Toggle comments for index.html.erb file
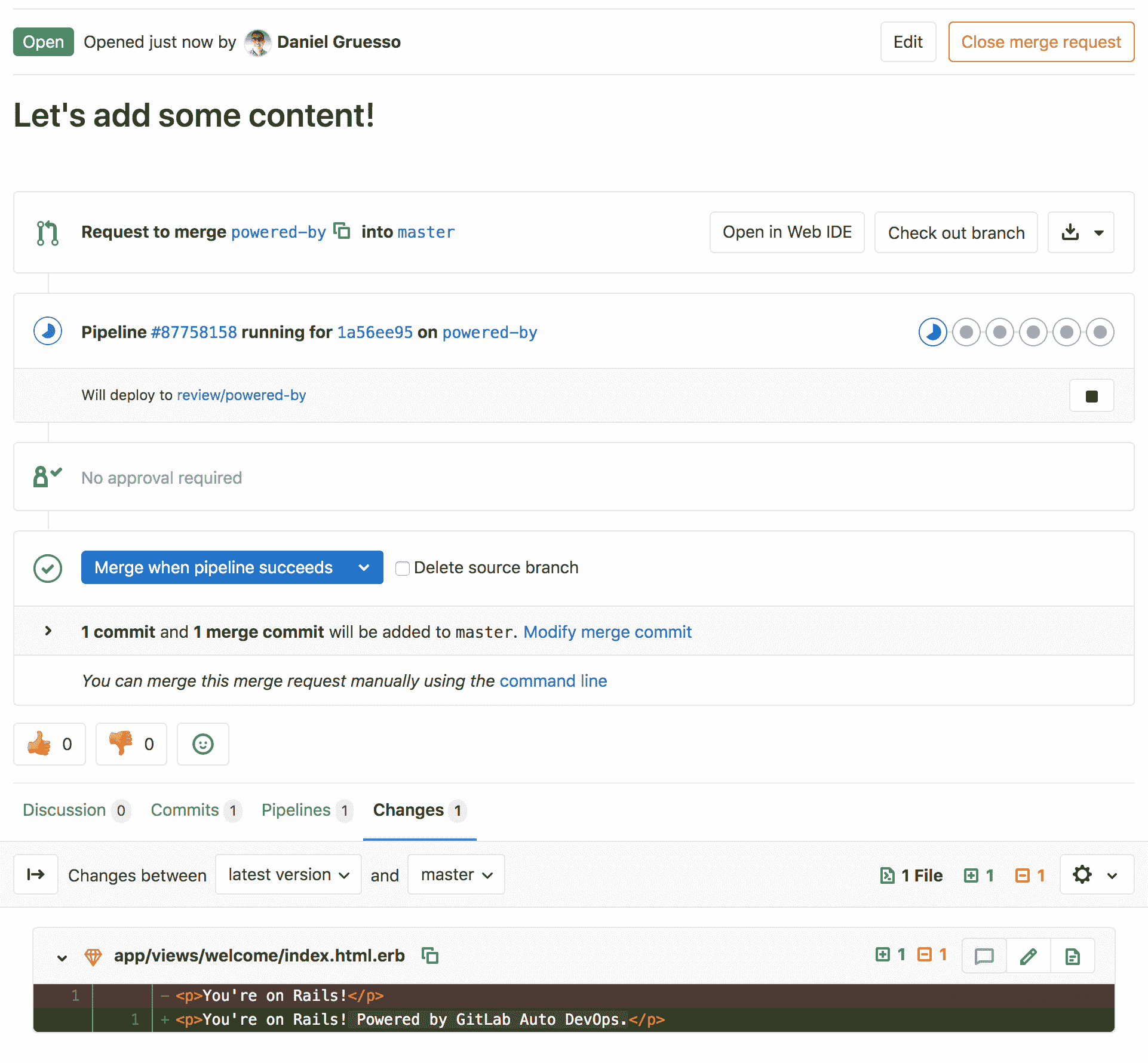The width and height of the screenshot is (1148, 1063). 984,956
